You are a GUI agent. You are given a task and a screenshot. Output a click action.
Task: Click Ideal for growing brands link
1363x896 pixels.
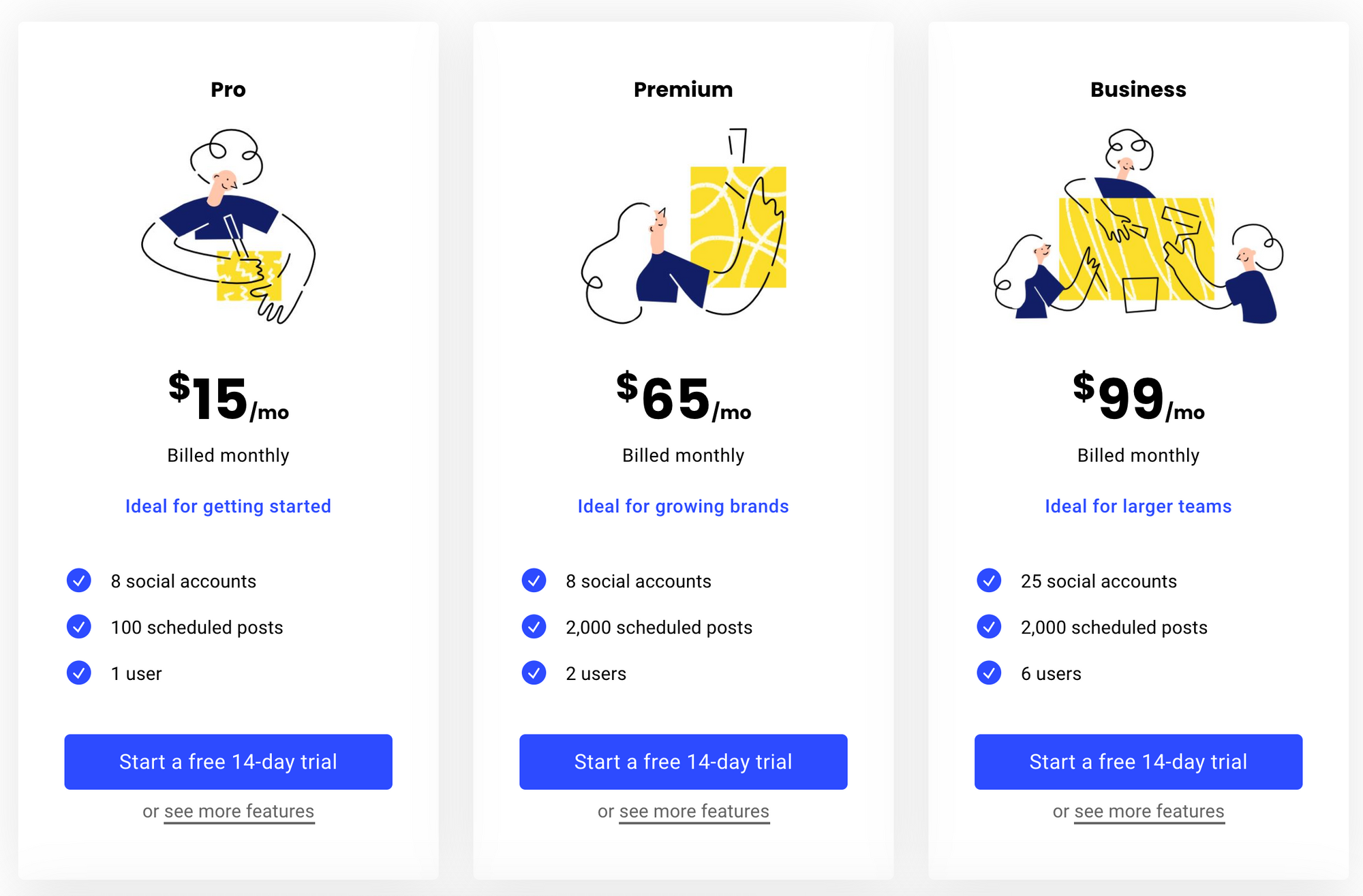point(683,506)
